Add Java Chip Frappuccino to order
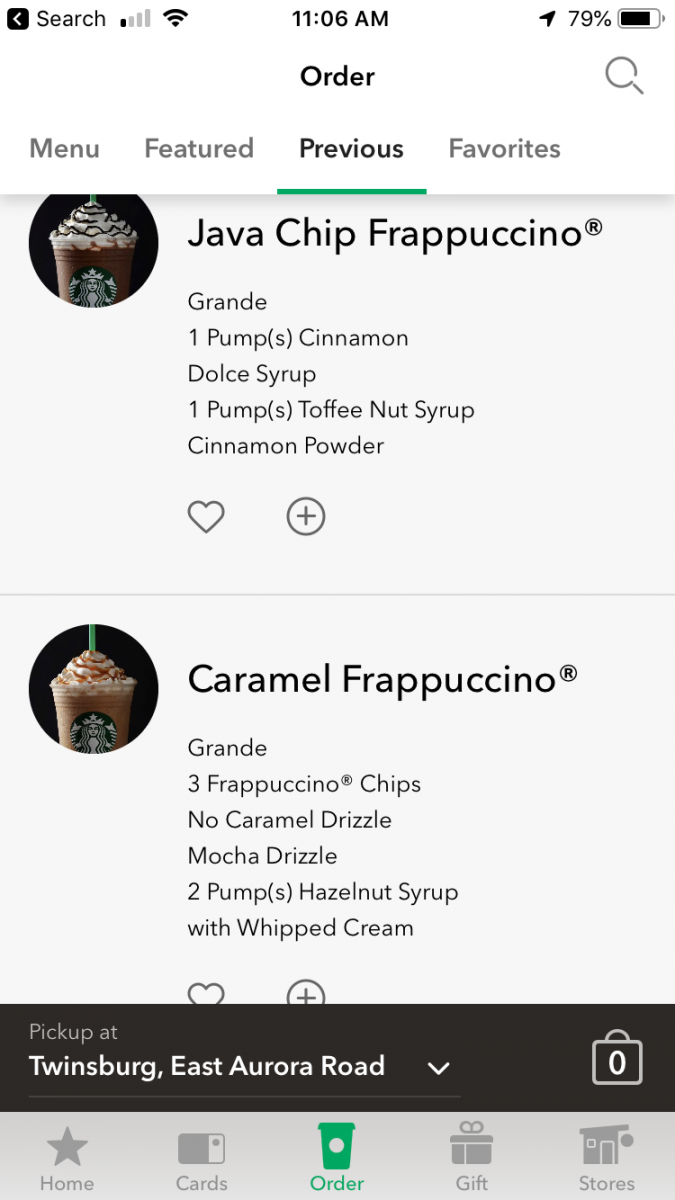This screenshot has width=675, height=1200. tap(306, 517)
